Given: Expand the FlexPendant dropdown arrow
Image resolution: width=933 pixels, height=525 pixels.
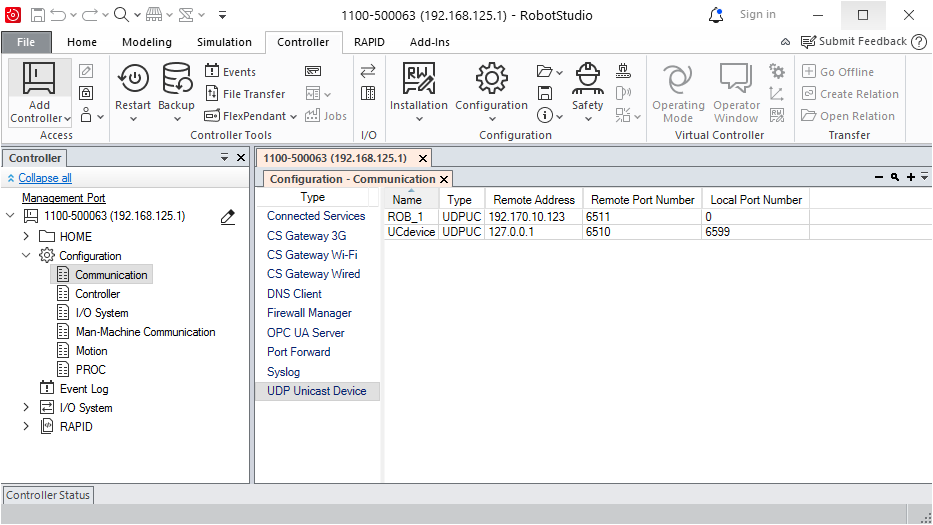Looking at the screenshot, I should click(293, 117).
